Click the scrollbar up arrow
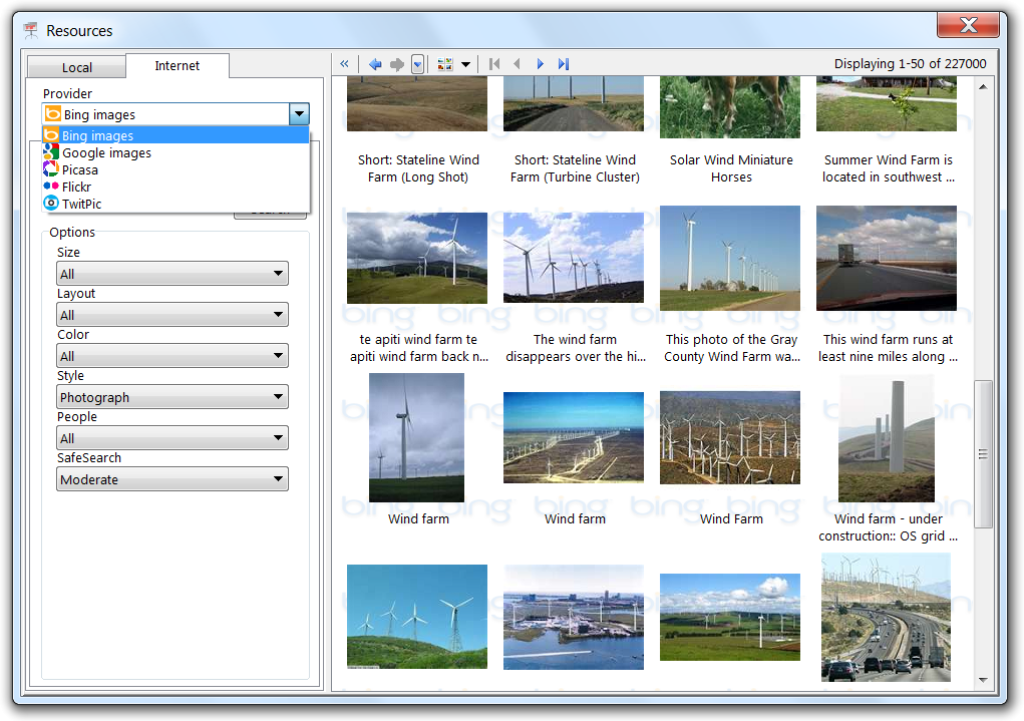The image size is (1024, 721). [x=983, y=86]
